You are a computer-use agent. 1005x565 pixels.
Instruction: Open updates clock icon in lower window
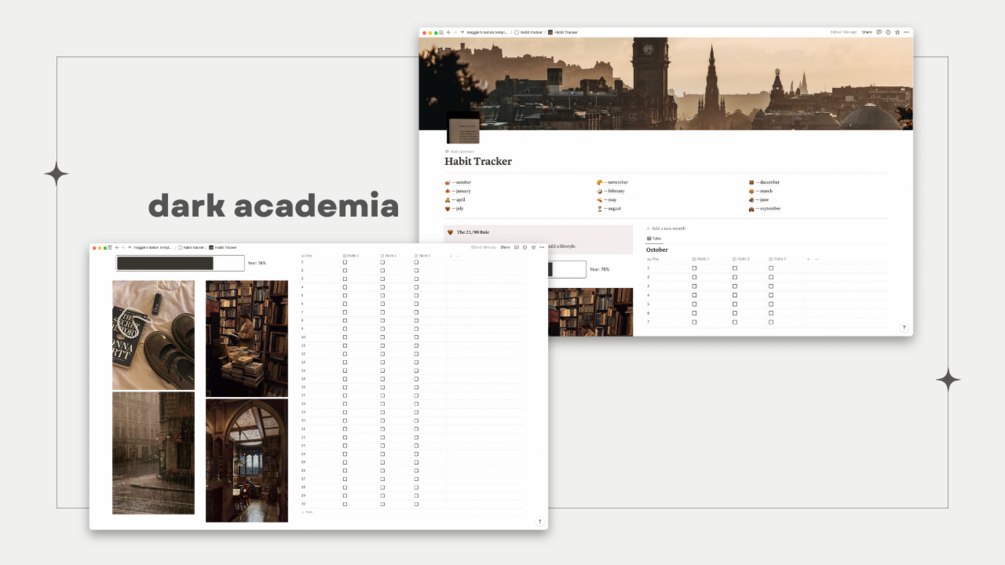525,247
